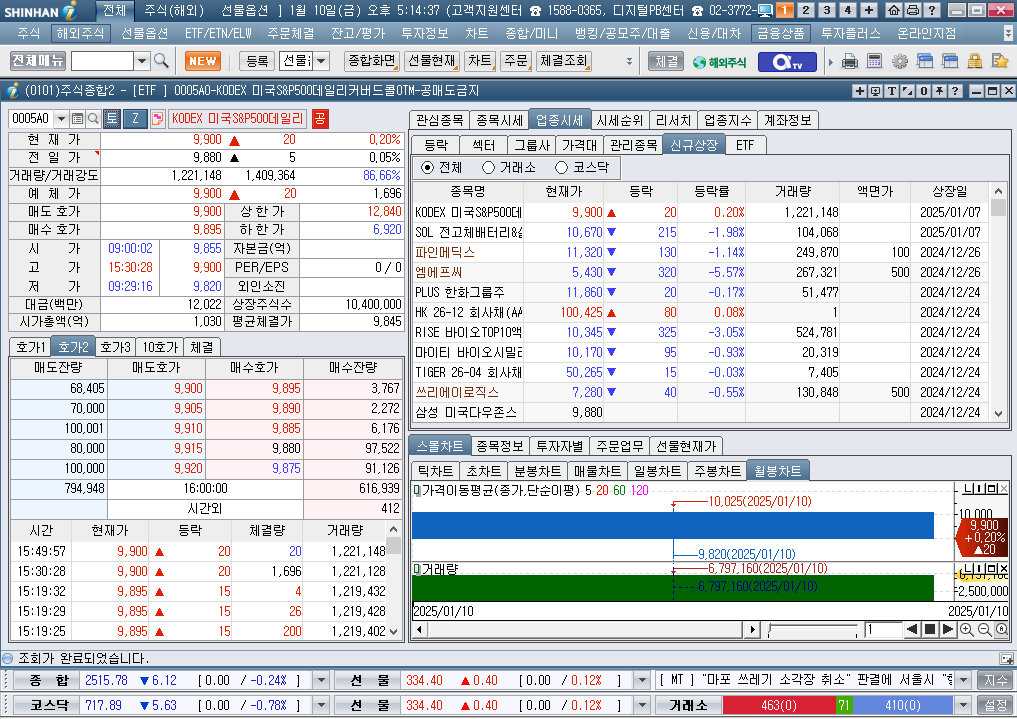Switch to virtual screen 2
The height and width of the screenshot is (719, 1017).
click(806, 10)
